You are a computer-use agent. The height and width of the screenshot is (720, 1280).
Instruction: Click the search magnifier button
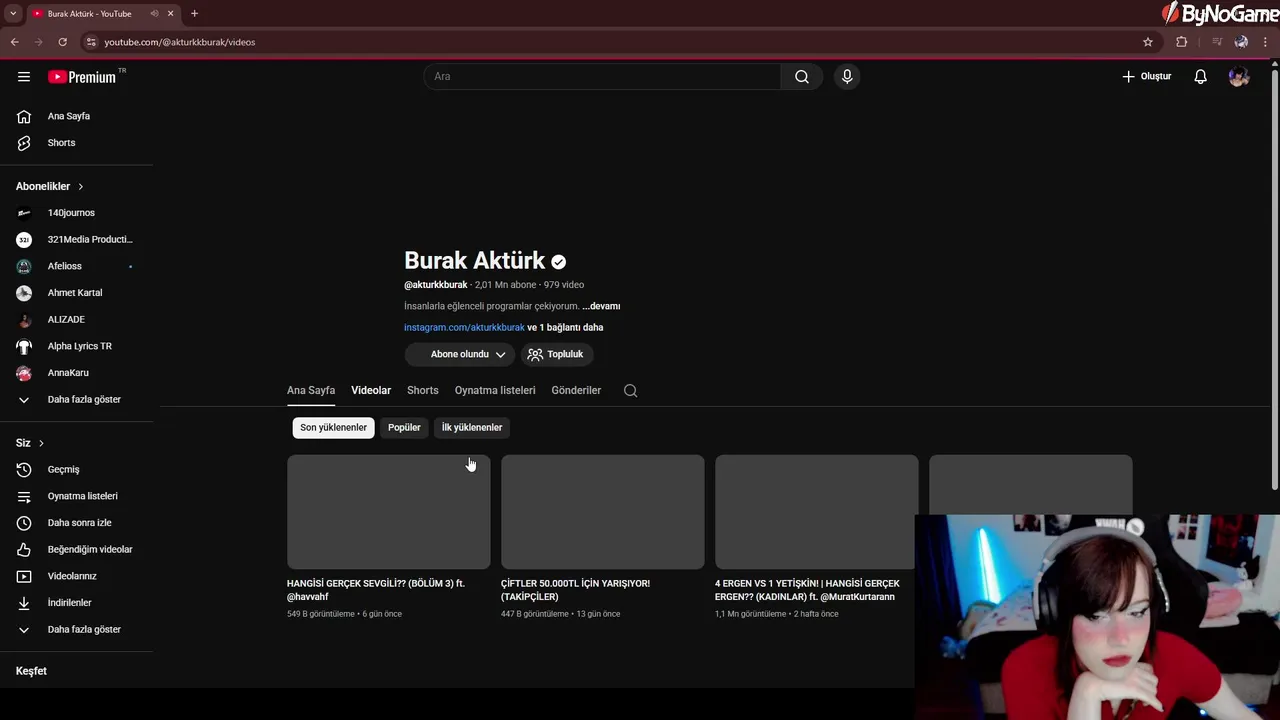(x=802, y=76)
